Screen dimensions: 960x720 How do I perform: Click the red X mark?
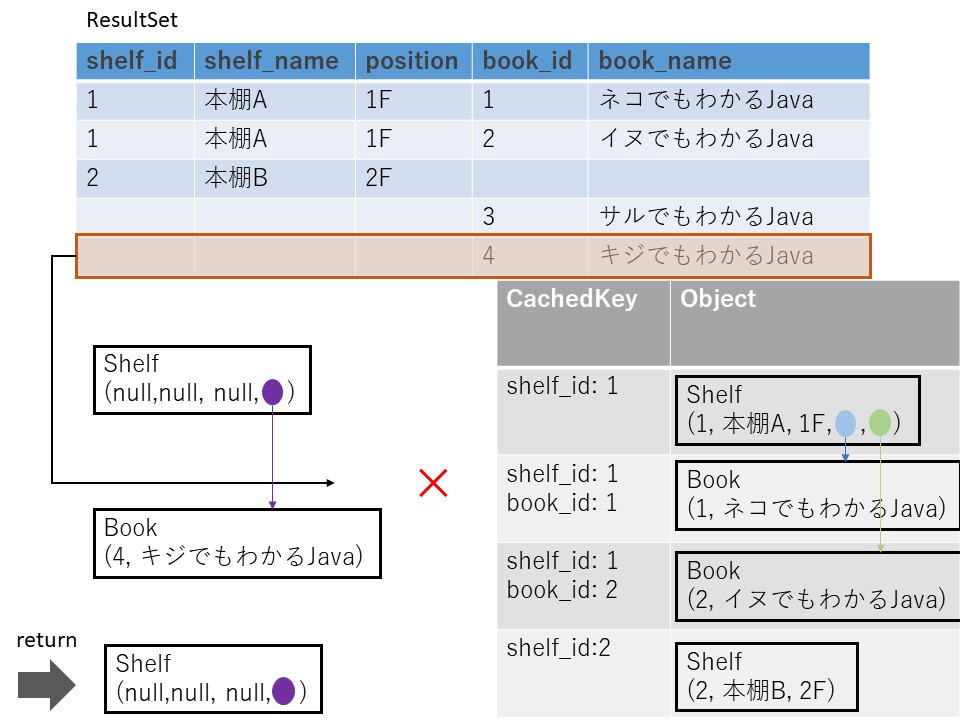[x=432, y=484]
